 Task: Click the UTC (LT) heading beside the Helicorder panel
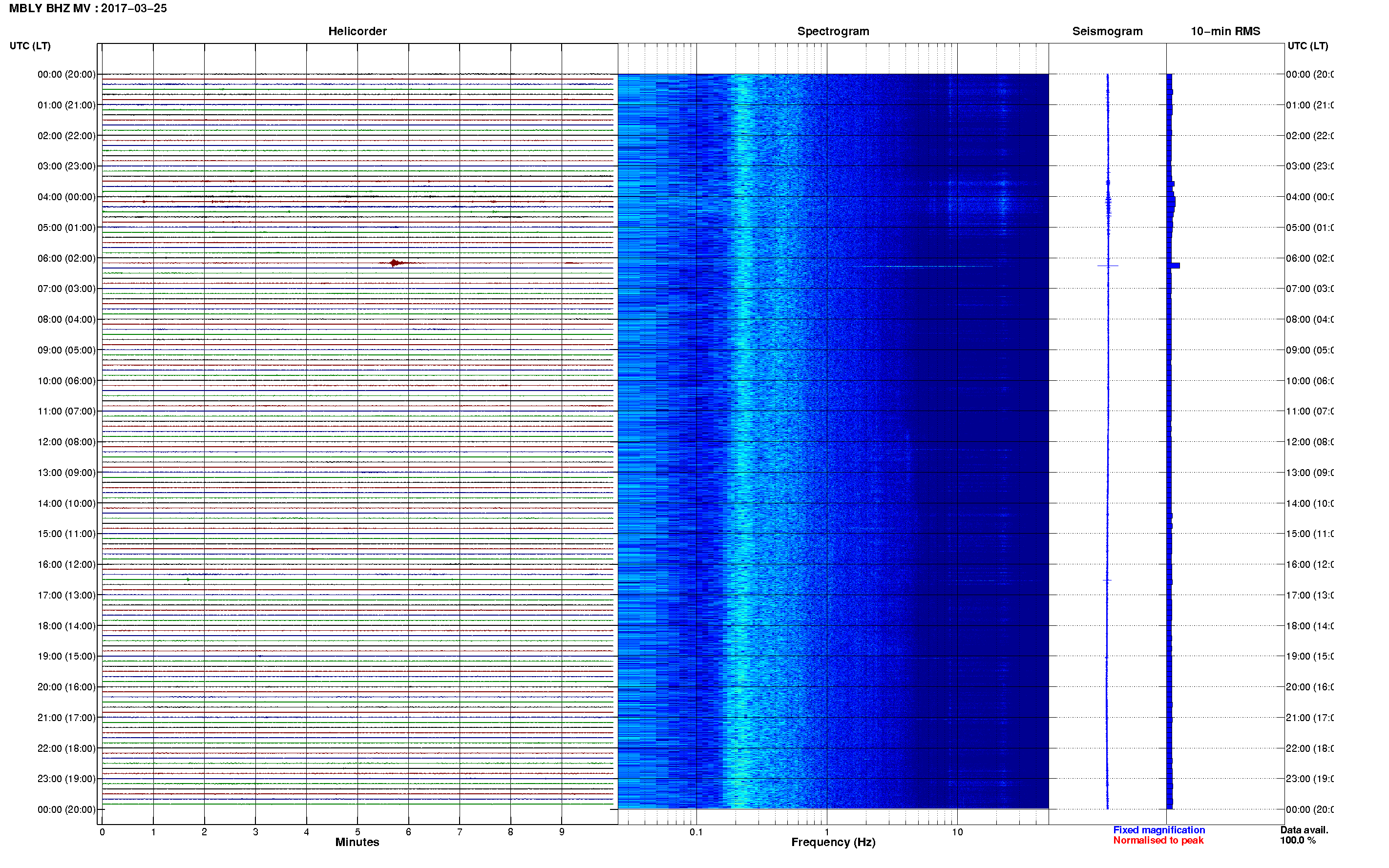30,46
